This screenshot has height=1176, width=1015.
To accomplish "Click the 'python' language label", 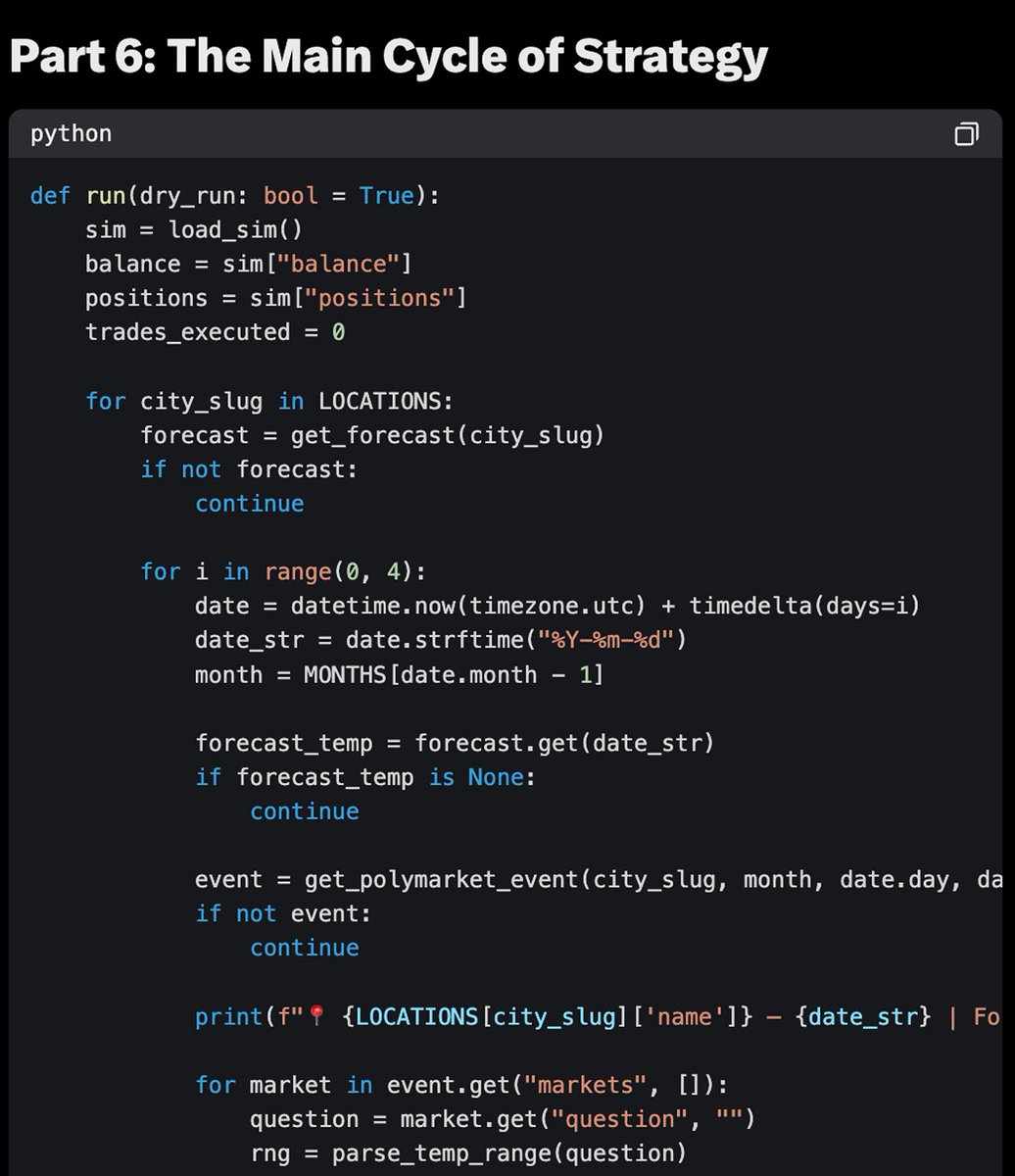I will tap(71, 133).
